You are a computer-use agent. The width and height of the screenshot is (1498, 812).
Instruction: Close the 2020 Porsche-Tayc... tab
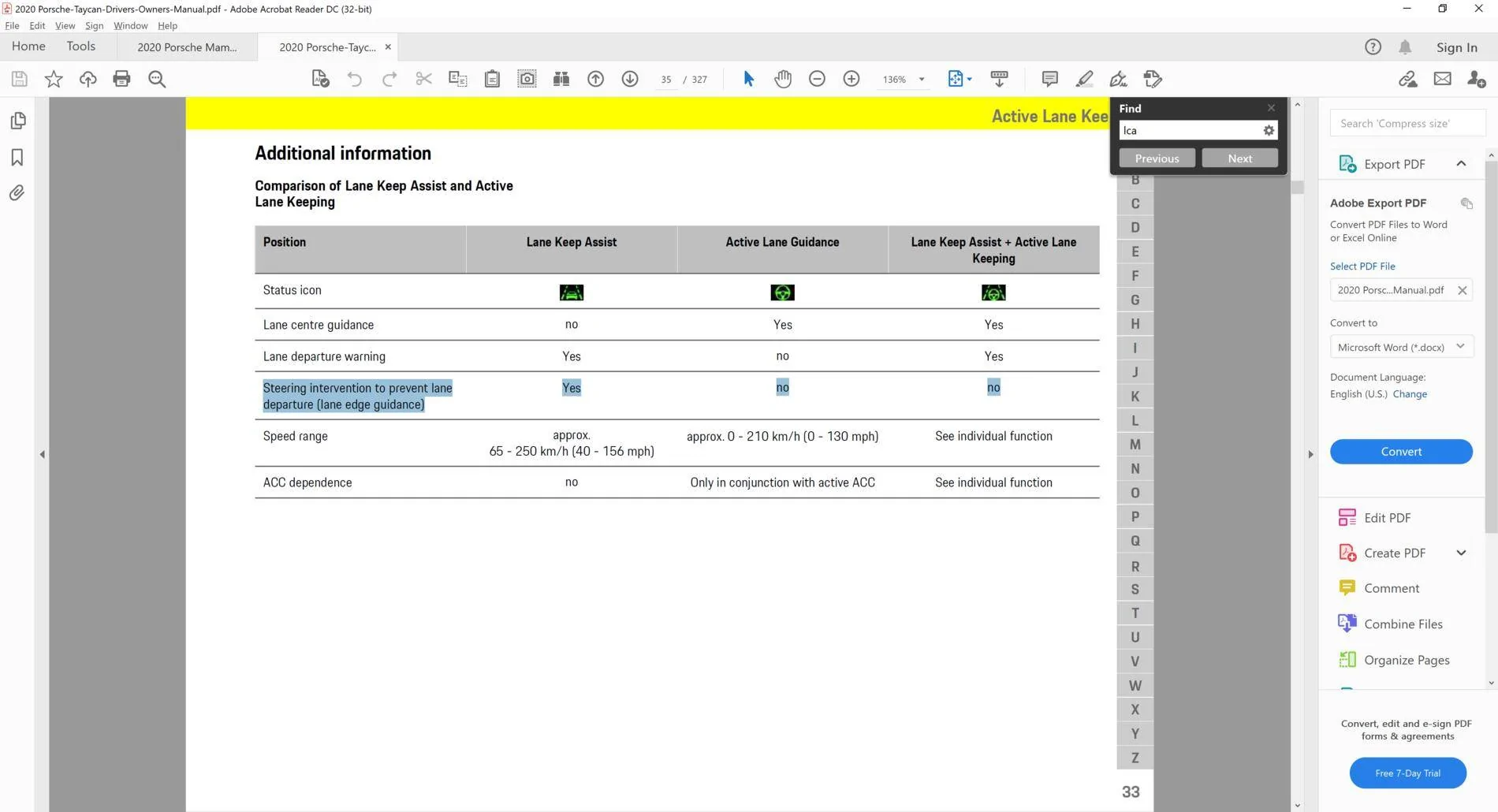[388, 47]
